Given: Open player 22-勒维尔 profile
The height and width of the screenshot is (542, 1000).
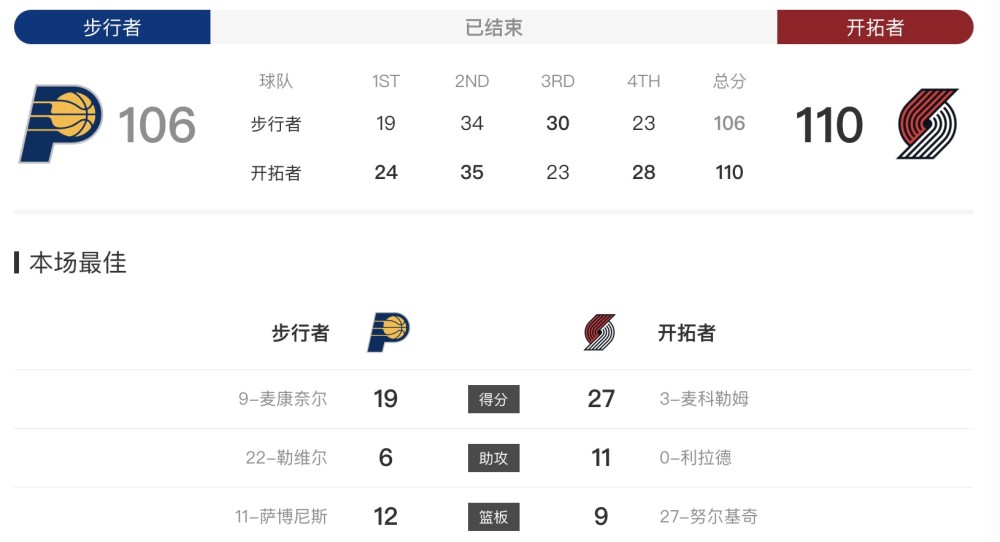Looking at the screenshot, I should (x=286, y=458).
